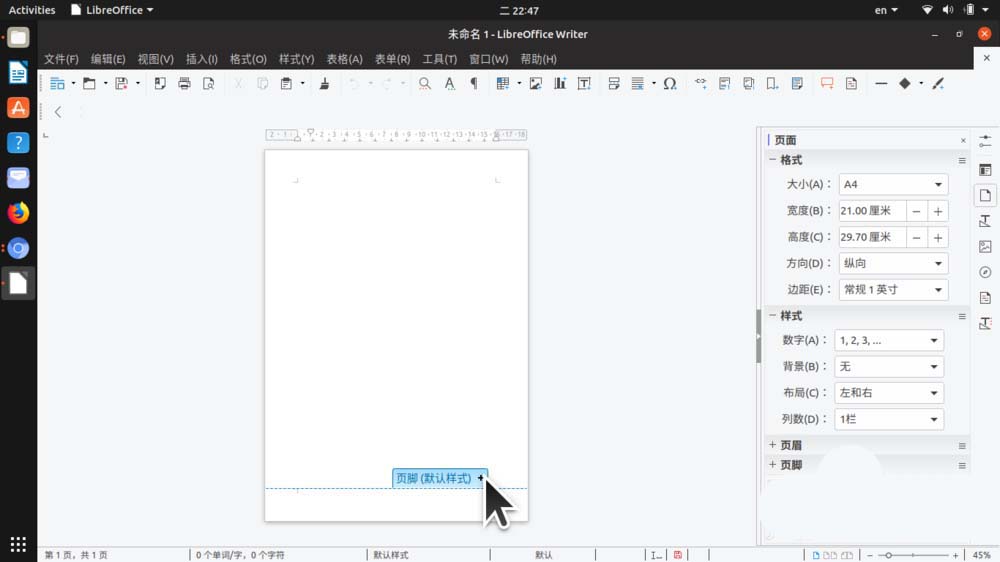Click the Print icon in the toolbar
This screenshot has height=562, width=1000.
click(184, 84)
